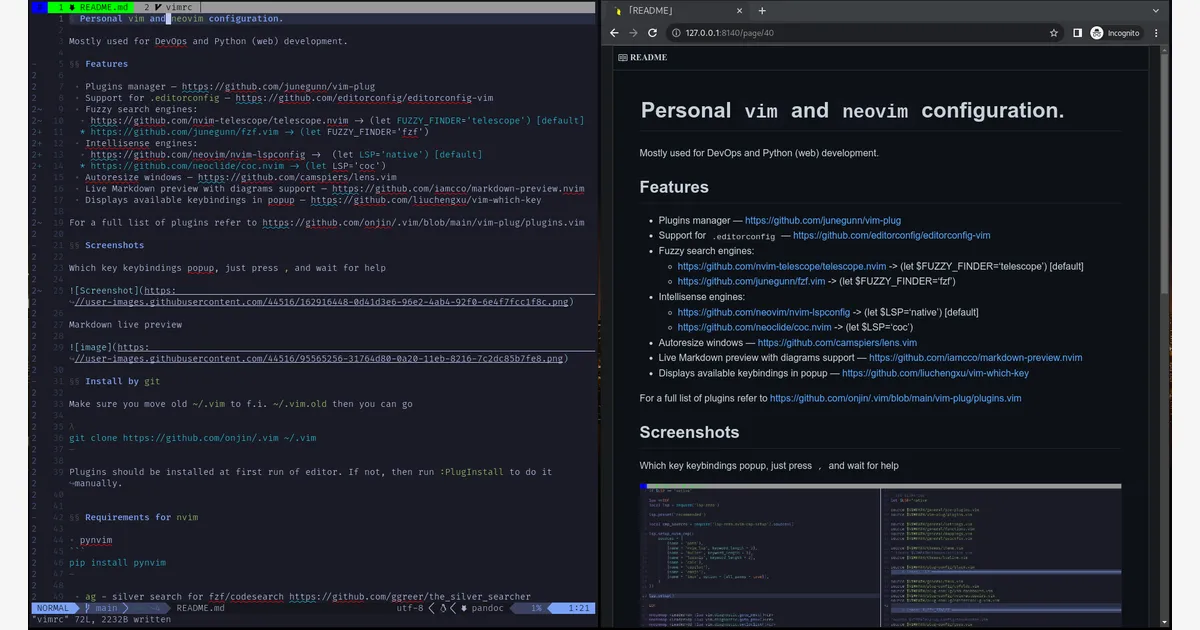Click the README.md filename in vim statusline
The image size is (1200, 630).
point(200,608)
